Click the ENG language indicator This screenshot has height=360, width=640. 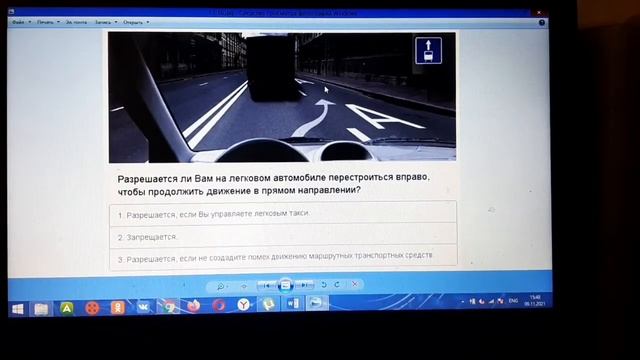(513, 301)
